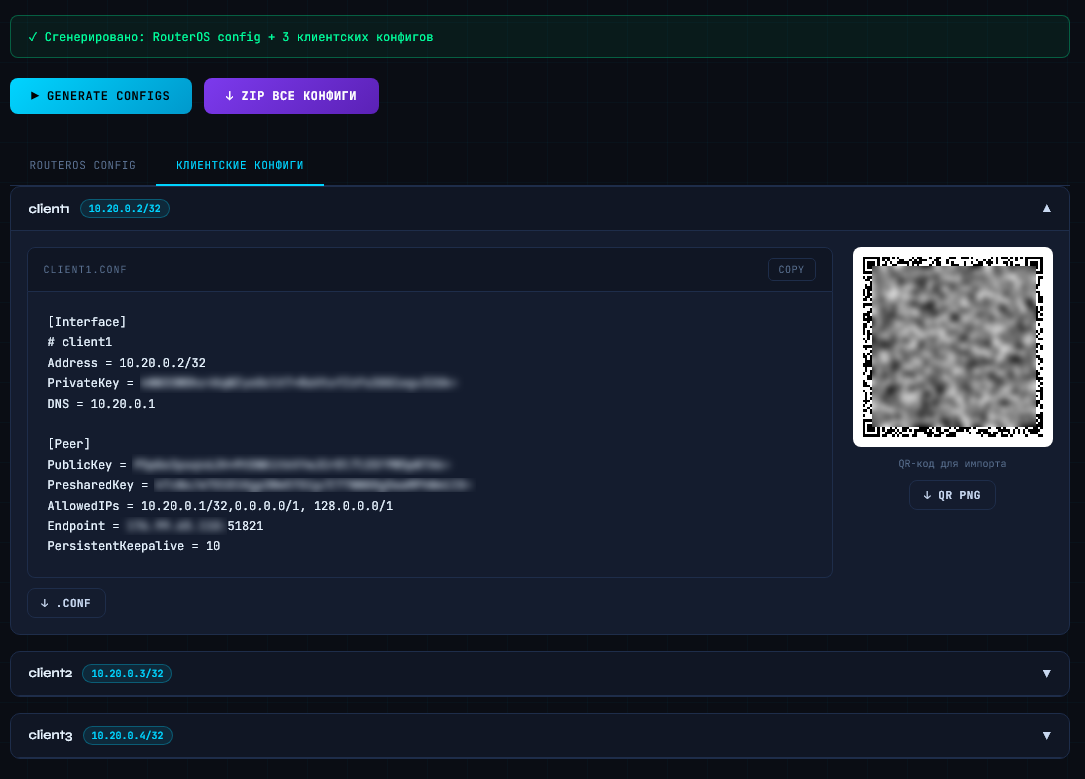Expand the client2 section arrow
1085x779 pixels.
[1046, 673]
